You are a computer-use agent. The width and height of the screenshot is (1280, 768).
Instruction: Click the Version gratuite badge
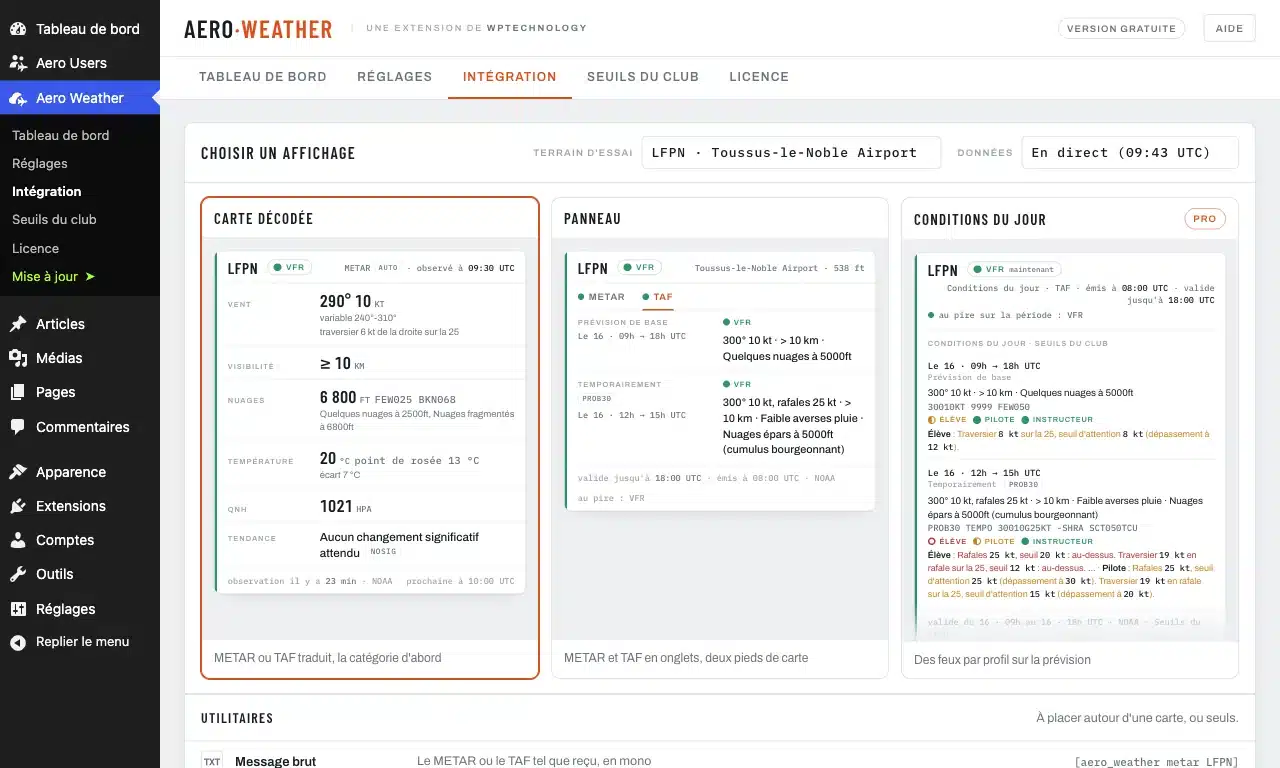(x=1121, y=28)
